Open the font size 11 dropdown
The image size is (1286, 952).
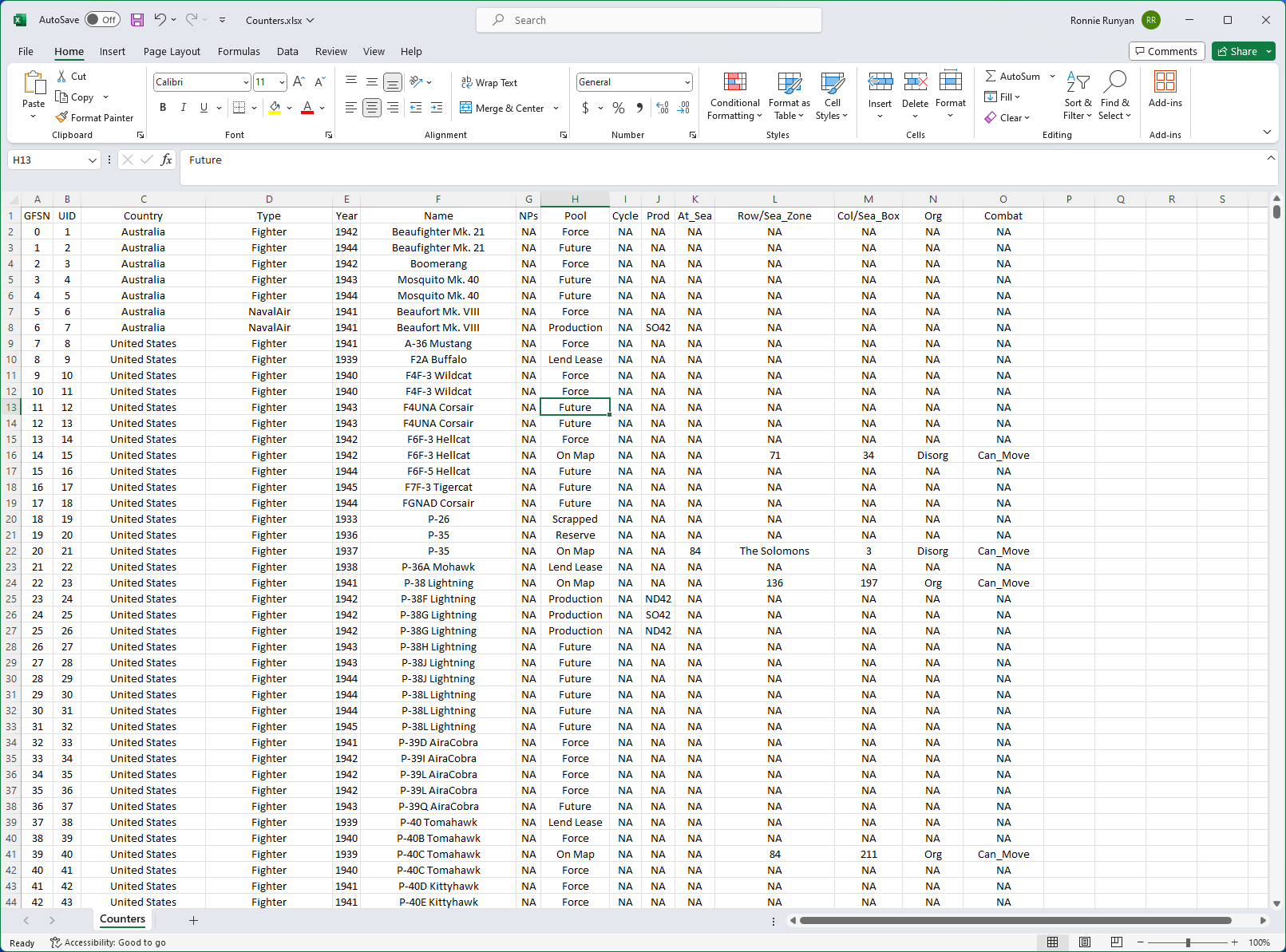(x=282, y=81)
